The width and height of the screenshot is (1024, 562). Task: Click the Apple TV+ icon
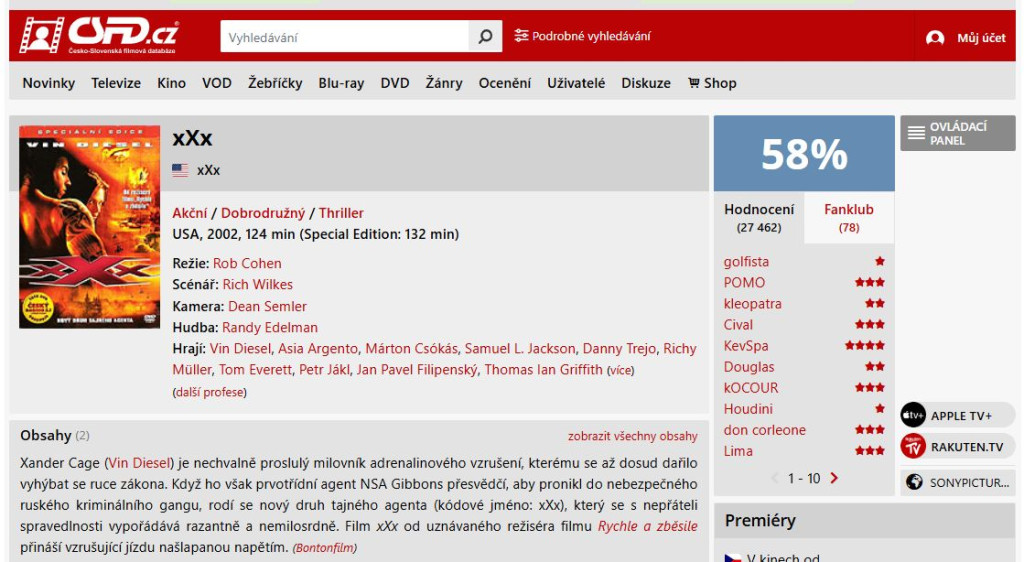[913, 415]
